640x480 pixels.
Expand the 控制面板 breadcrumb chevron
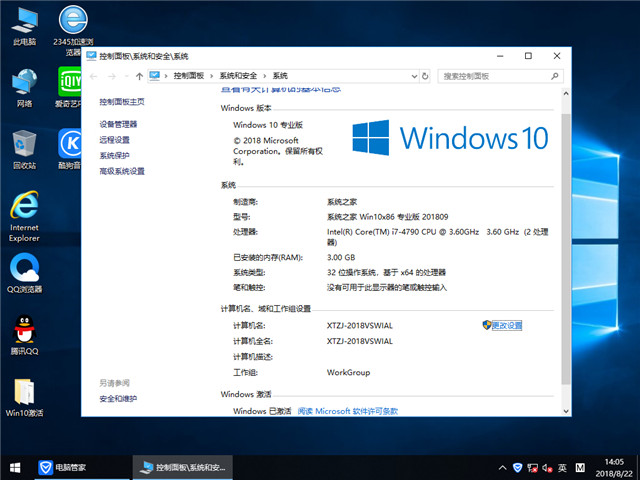pyautogui.click(x=211, y=76)
